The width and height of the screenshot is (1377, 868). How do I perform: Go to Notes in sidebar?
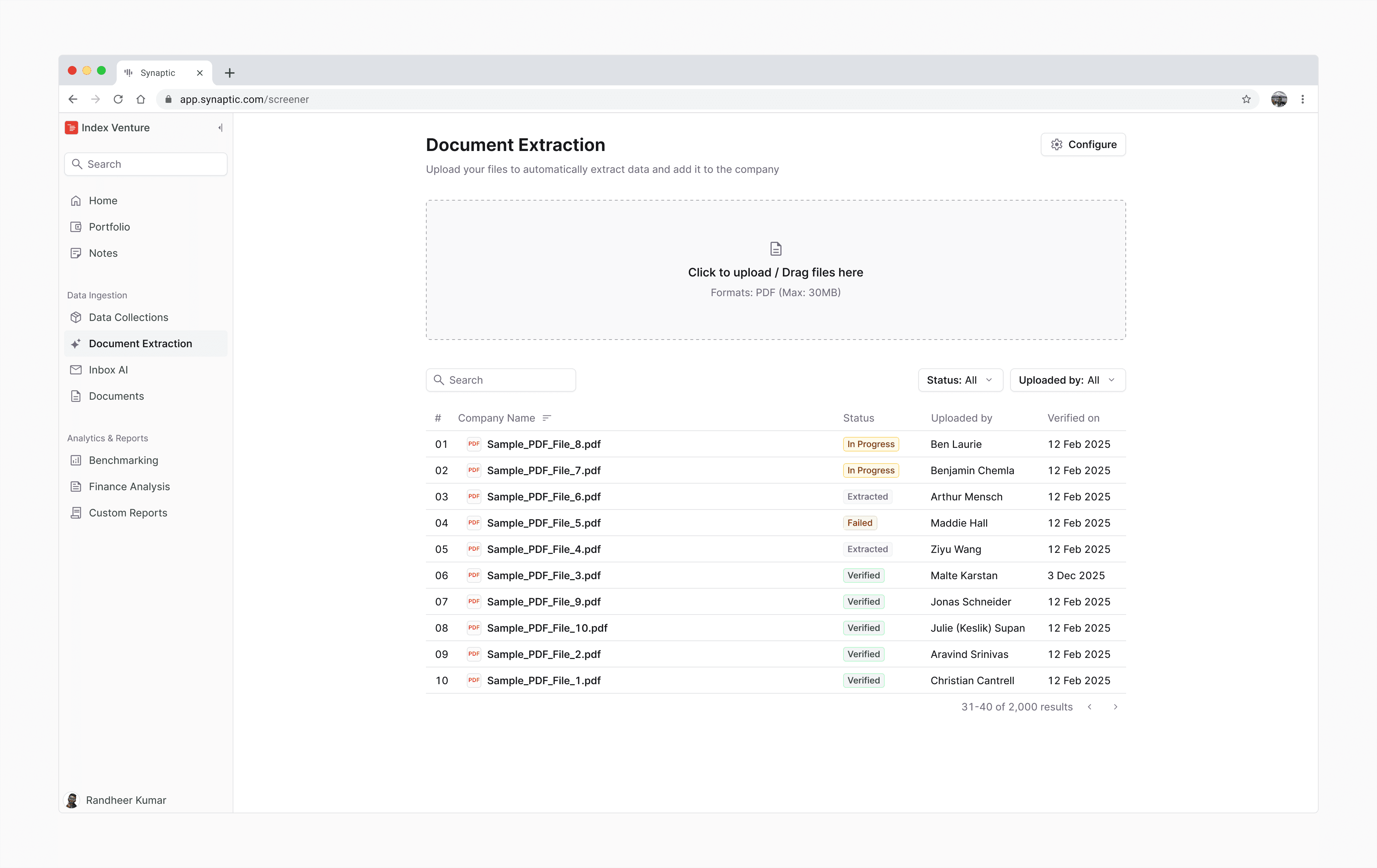coord(146,253)
